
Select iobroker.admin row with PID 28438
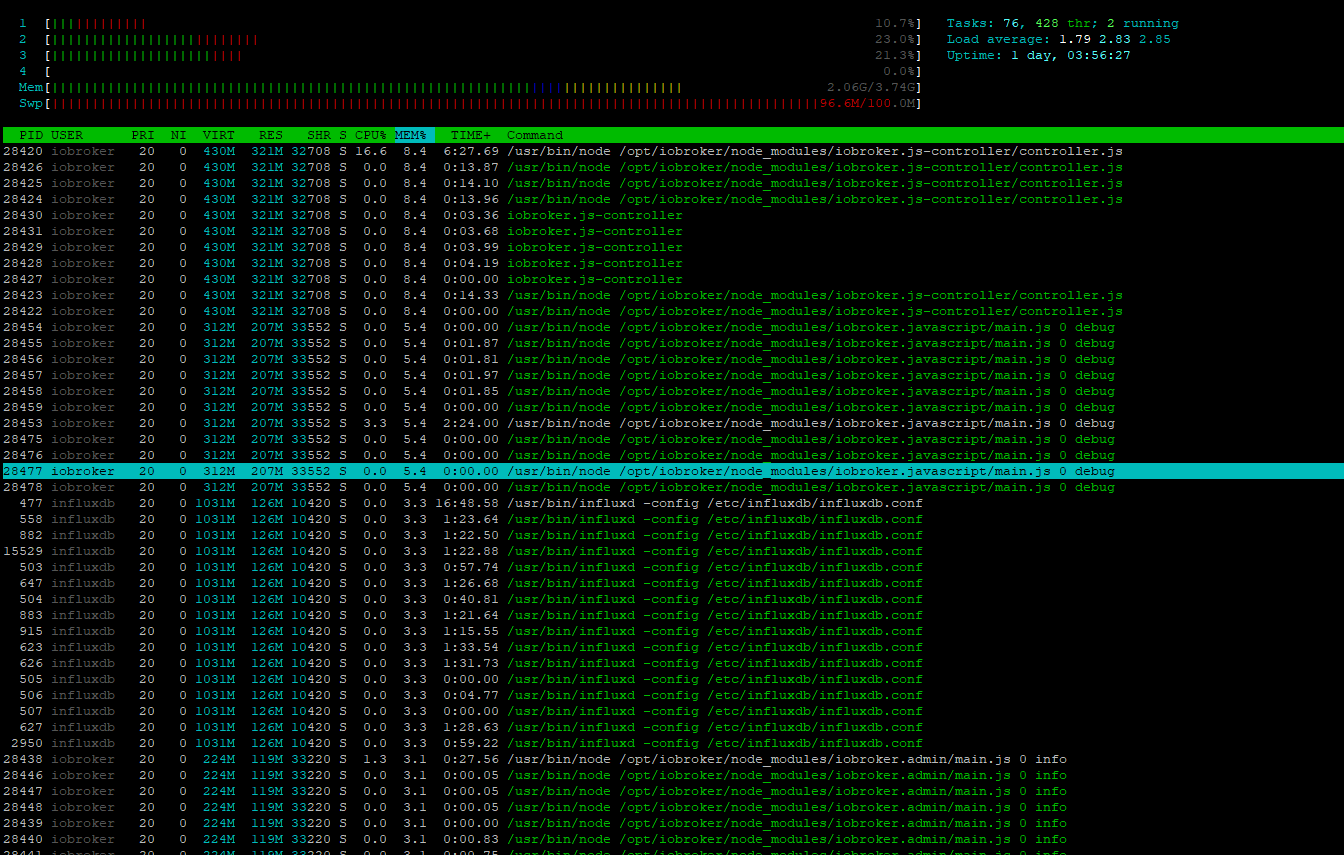click(x=672, y=759)
